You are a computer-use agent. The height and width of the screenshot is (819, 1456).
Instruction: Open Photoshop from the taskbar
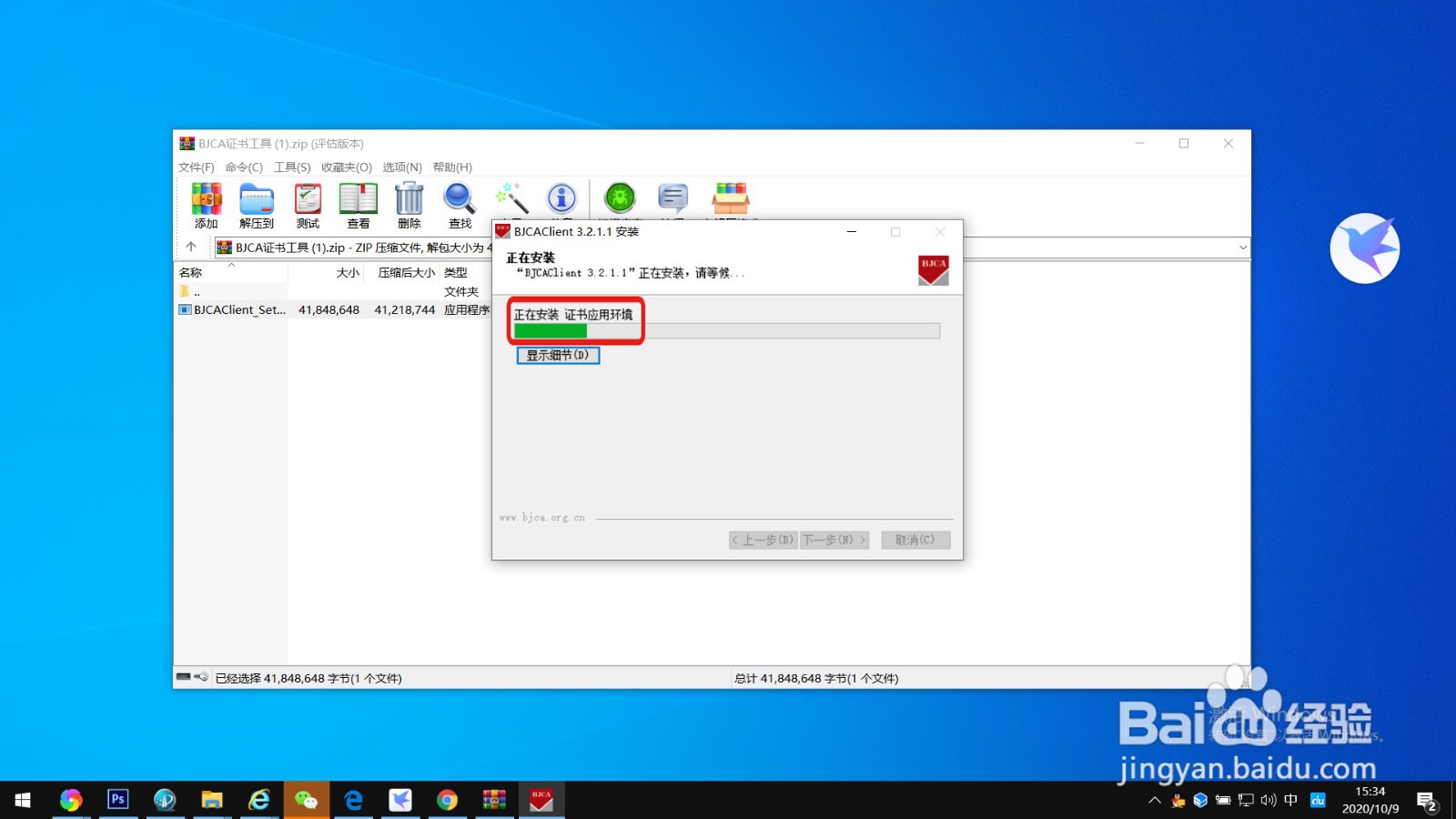tap(117, 800)
